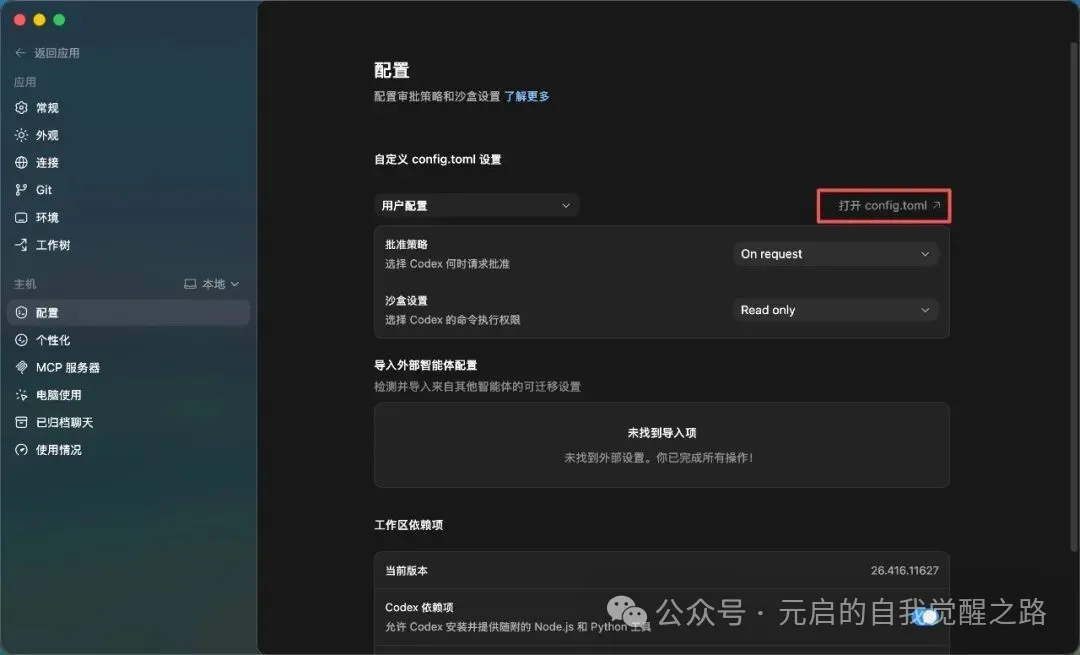
Task: Click 返回应用 to go back
Action: [47, 53]
